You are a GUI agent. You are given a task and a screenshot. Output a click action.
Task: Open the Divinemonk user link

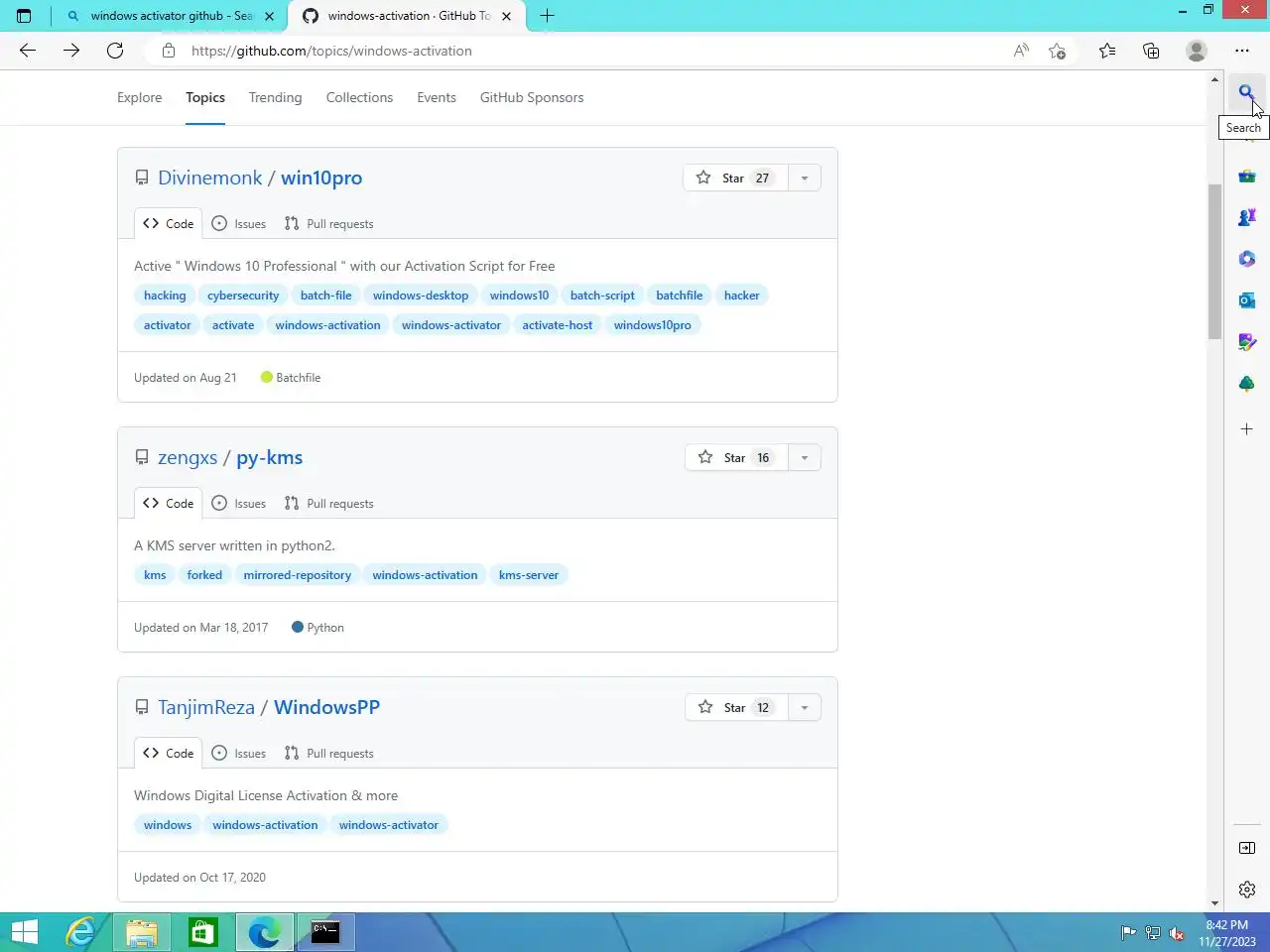[x=210, y=178]
